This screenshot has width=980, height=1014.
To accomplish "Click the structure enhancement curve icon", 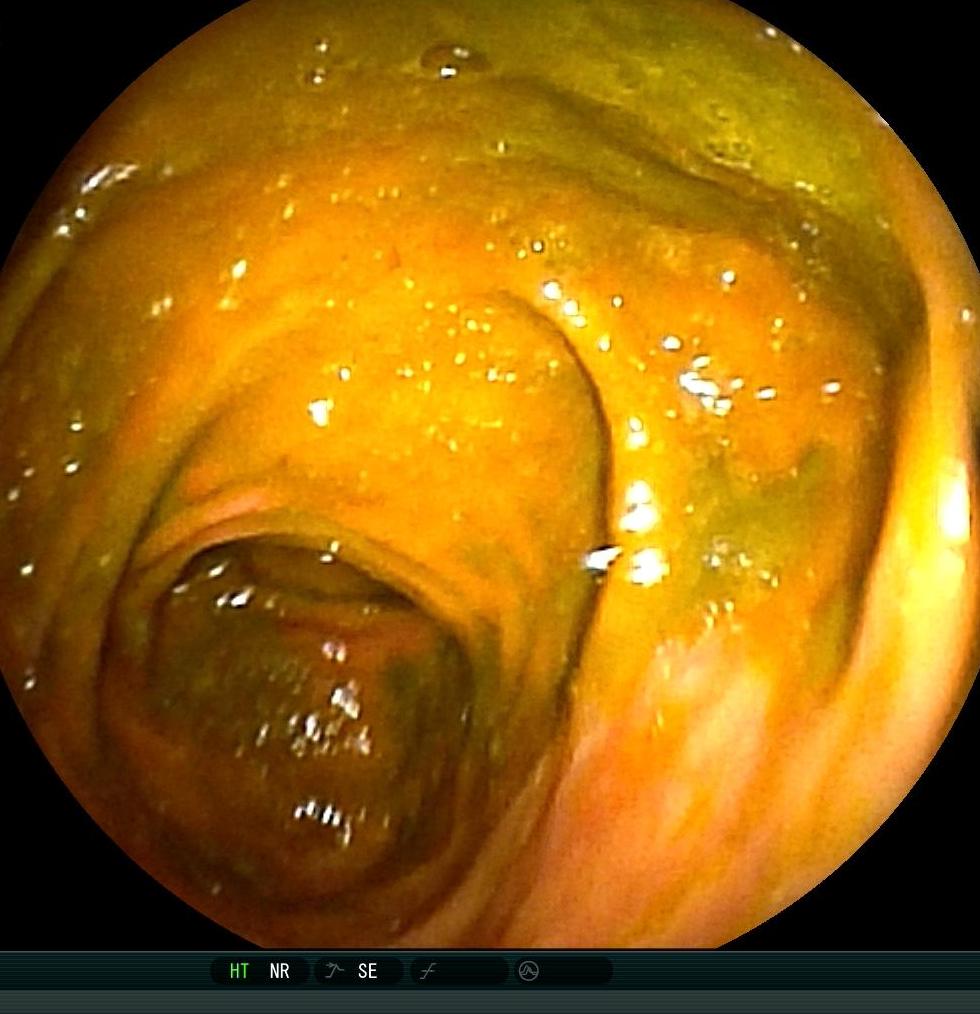I will [x=334, y=970].
